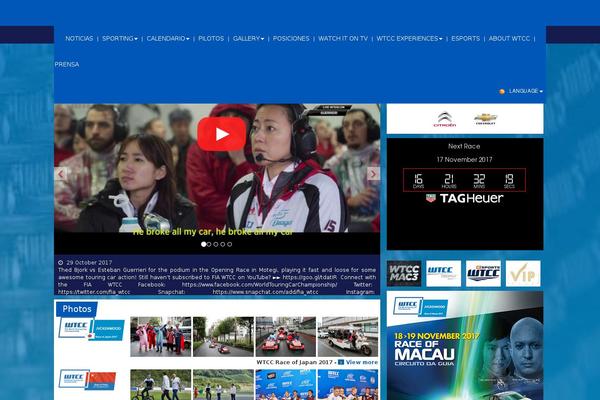Click the TAG Heuer sponsor logo
This screenshot has width=600, height=400.
click(465, 198)
